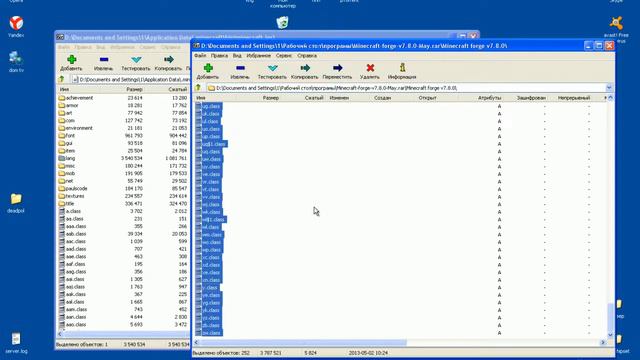Expand the address path dropdown in front window
This screenshot has height=360, width=640.
[609, 88]
